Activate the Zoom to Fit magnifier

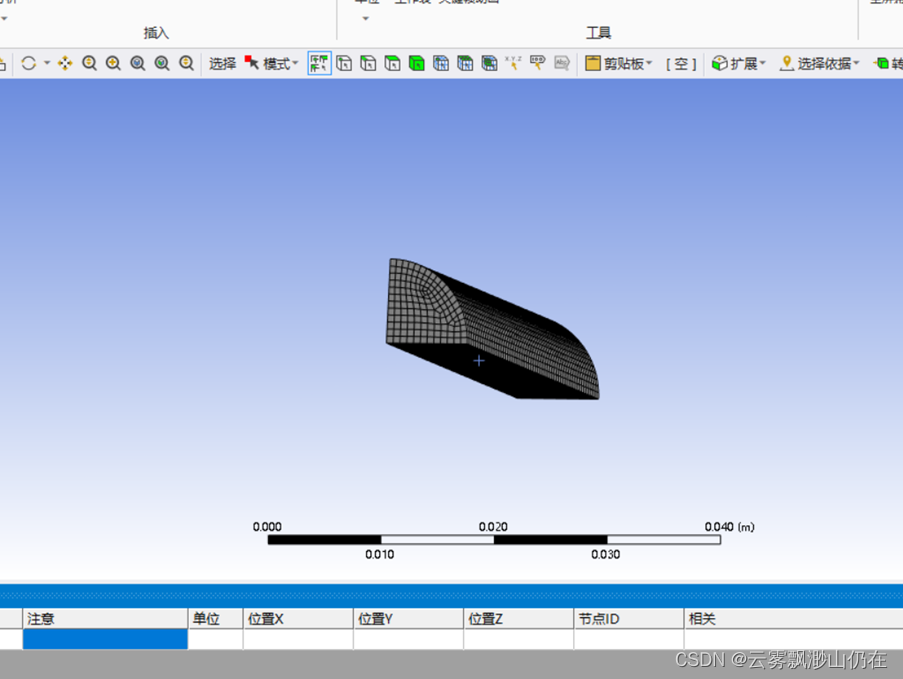(138, 63)
